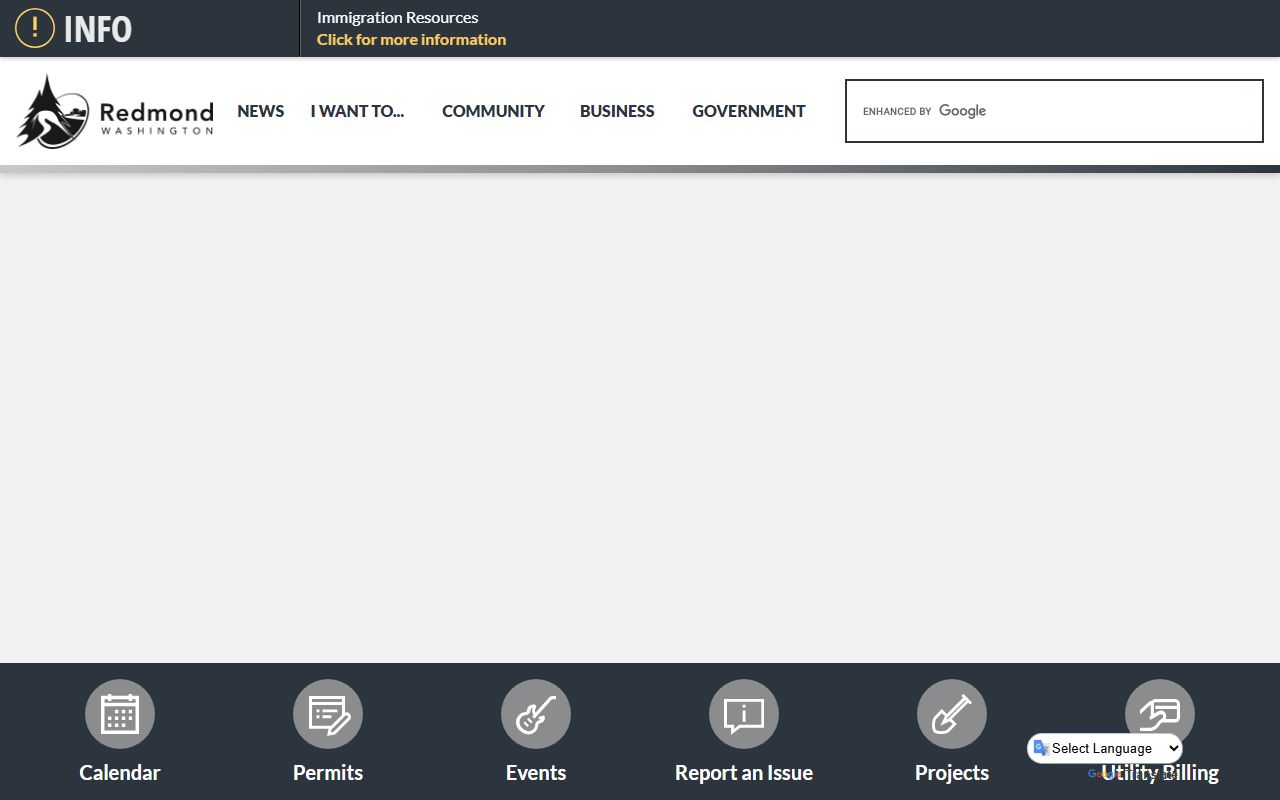This screenshot has width=1280, height=800.
Task: Click the exclamation alert icon beside INFO
Action: point(35,28)
